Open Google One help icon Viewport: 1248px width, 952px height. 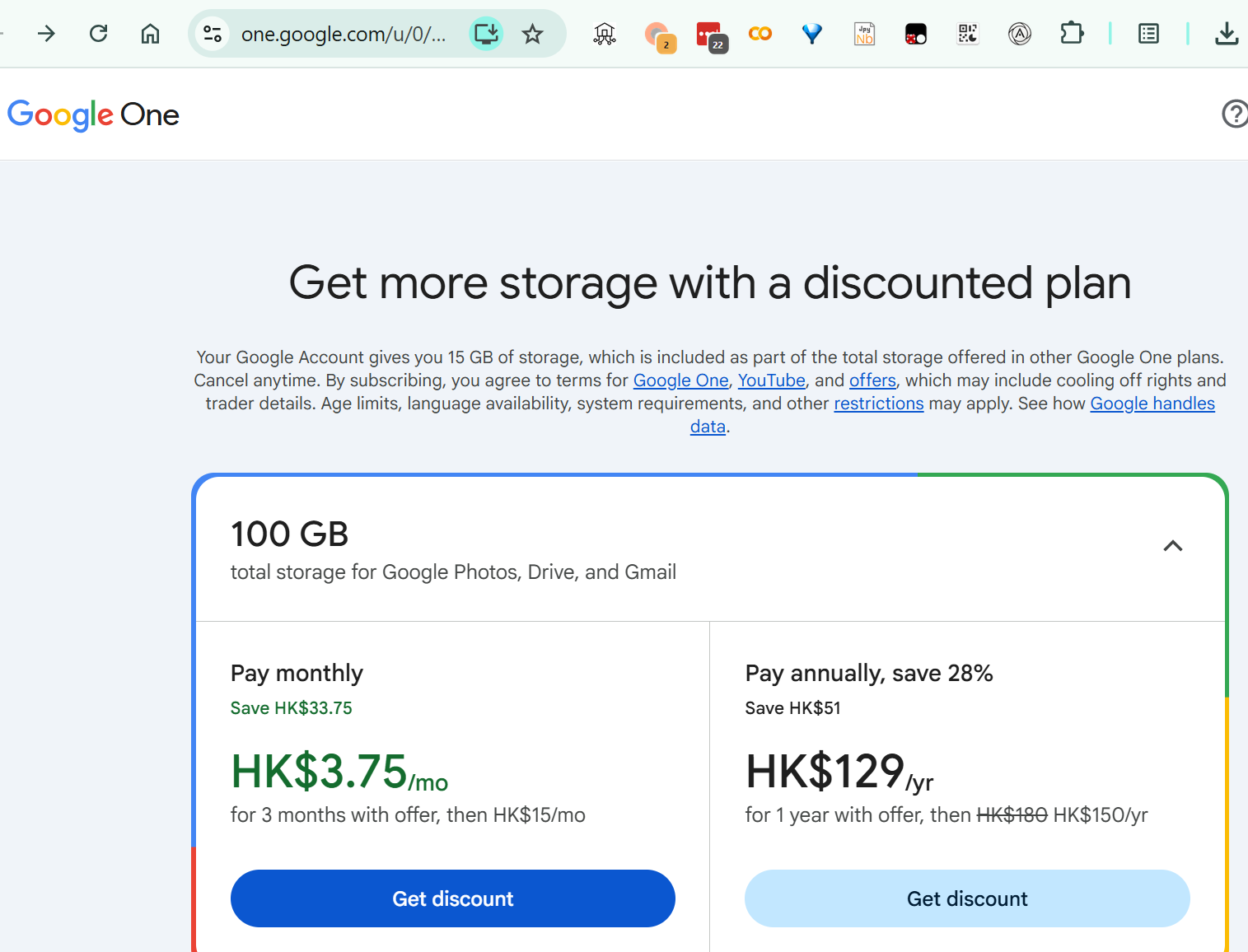pyautogui.click(x=1235, y=114)
